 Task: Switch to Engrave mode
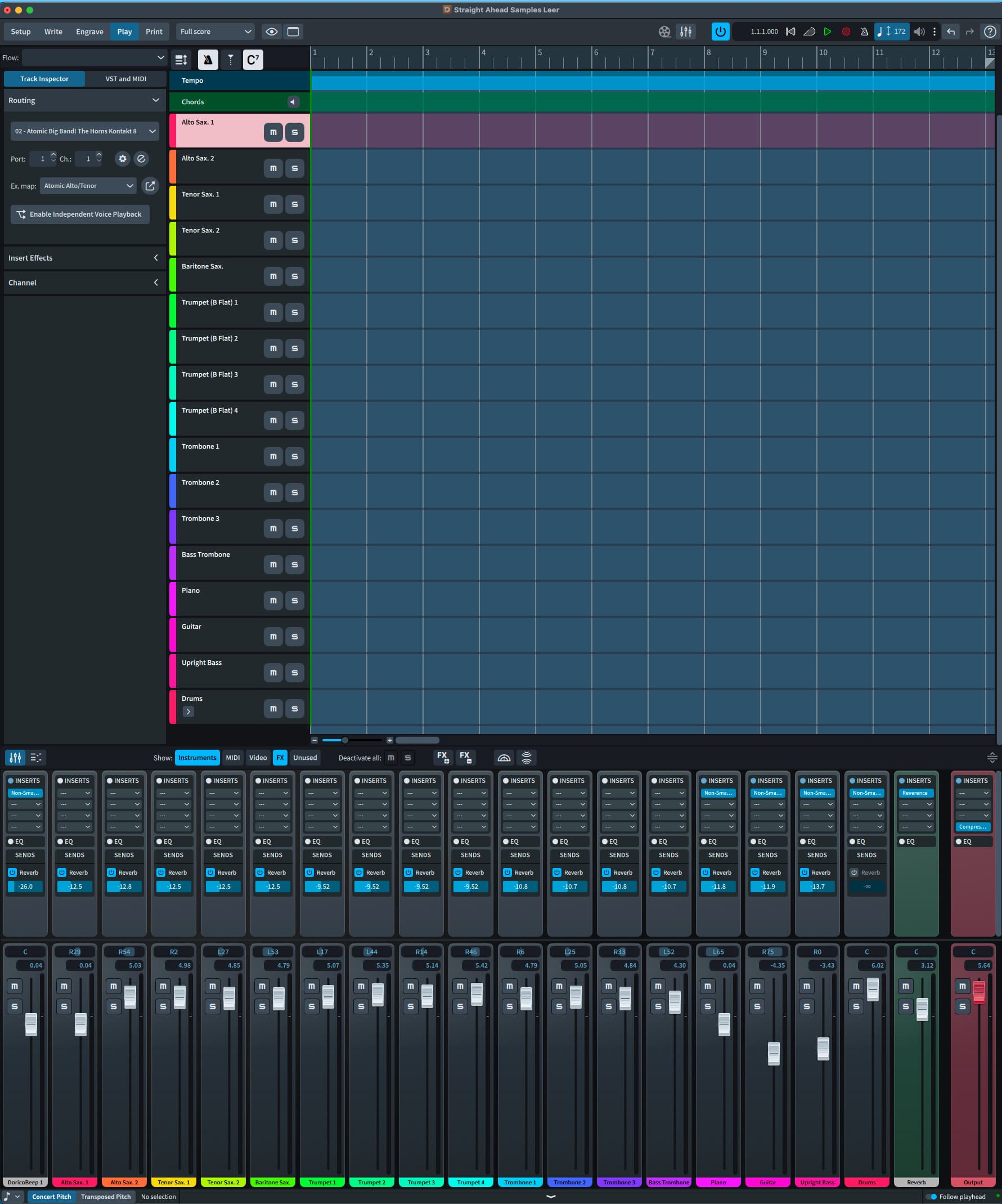coord(89,32)
